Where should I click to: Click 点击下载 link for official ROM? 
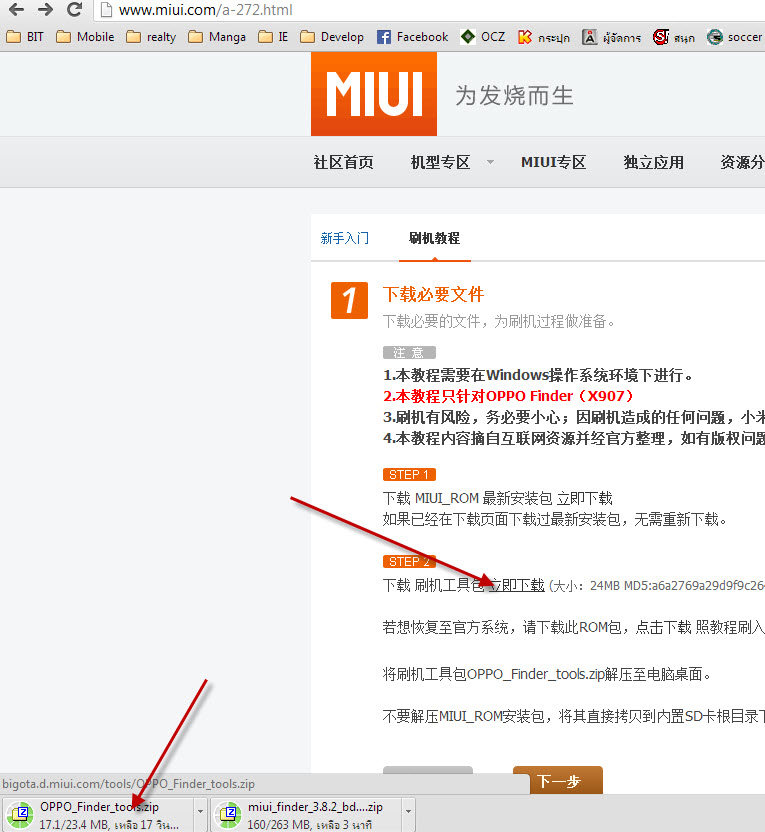click(664, 627)
